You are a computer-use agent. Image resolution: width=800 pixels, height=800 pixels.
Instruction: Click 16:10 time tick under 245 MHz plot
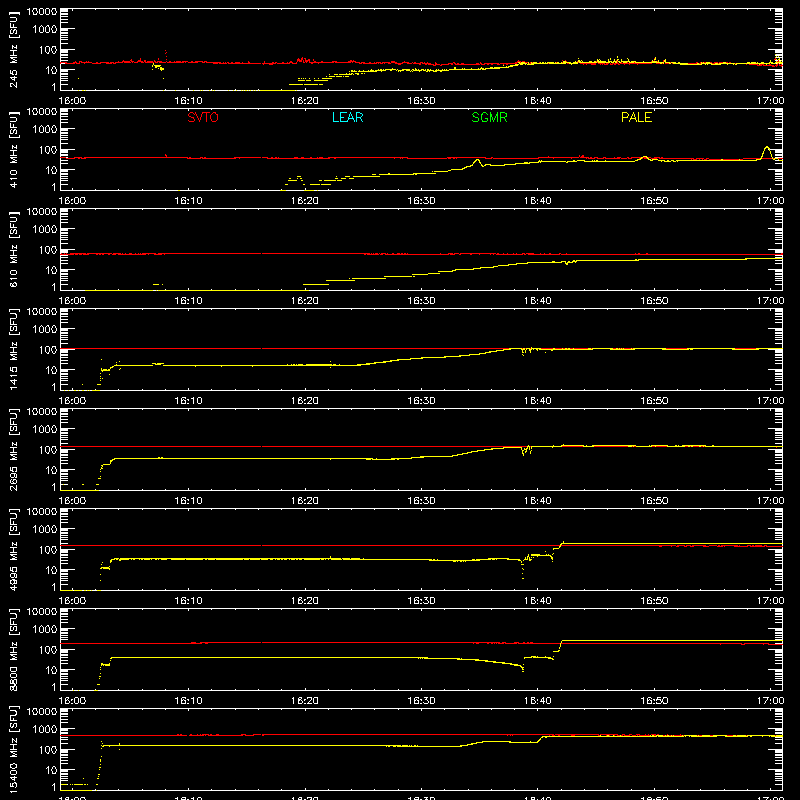click(x=188, y=101)
